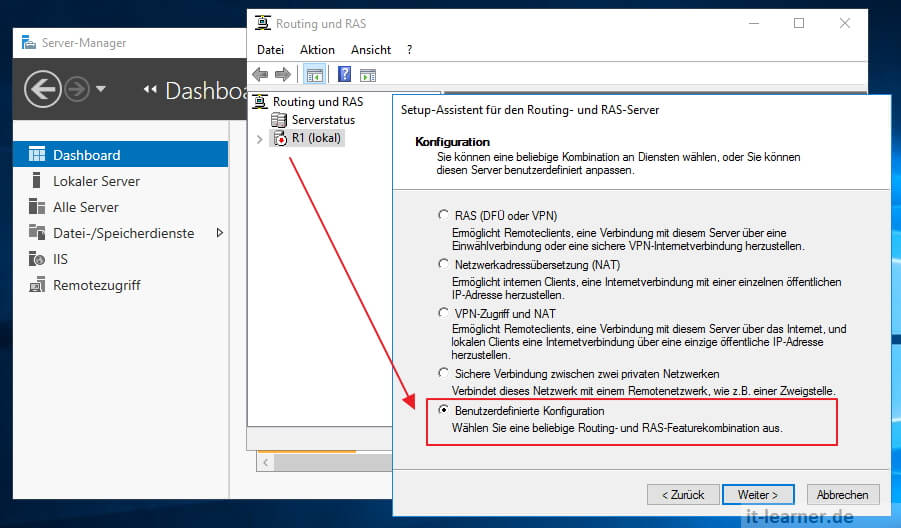This screenshot has width=901, height=528.
Task: Click the Serverstatus icon in the tree
Action: [x=279, y=120]
